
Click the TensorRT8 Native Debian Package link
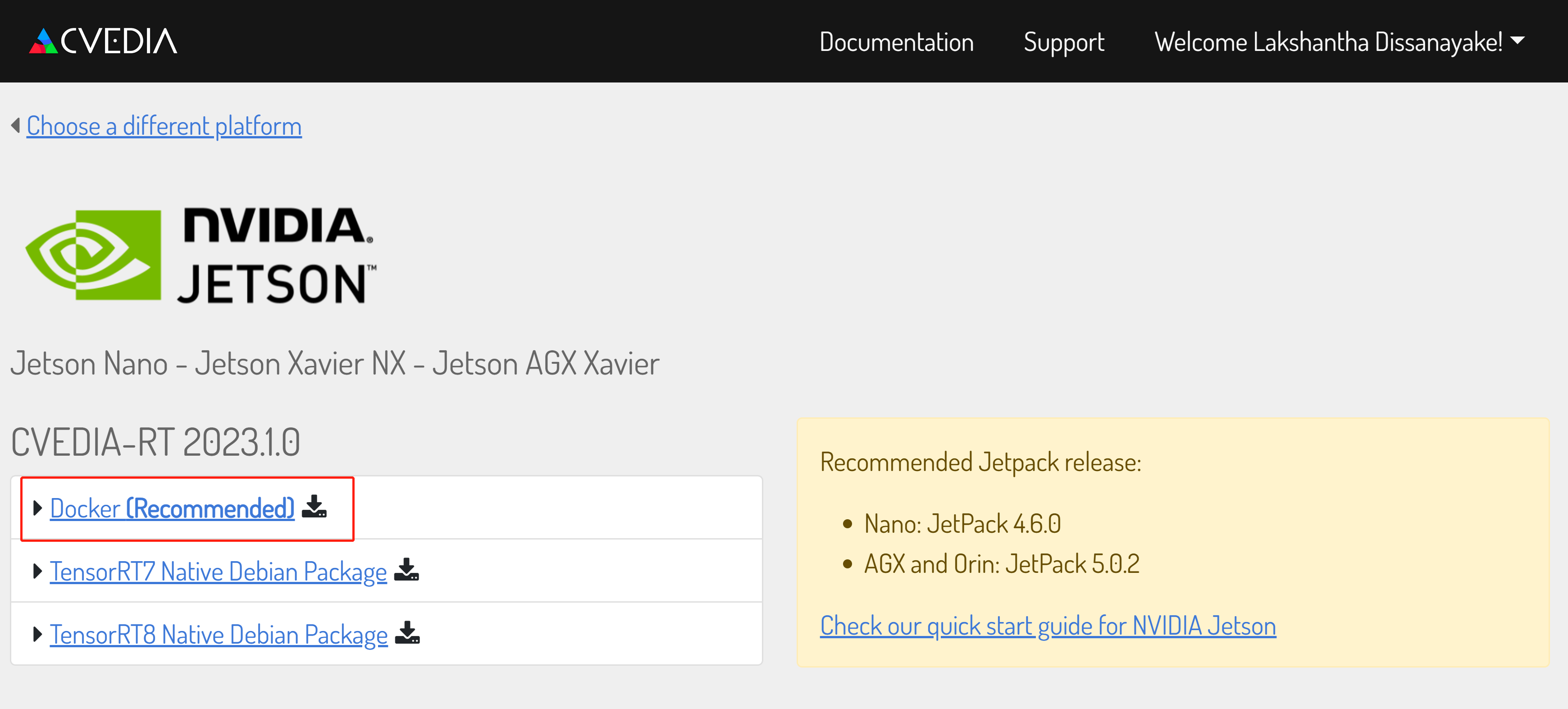[x=219, y=635]
